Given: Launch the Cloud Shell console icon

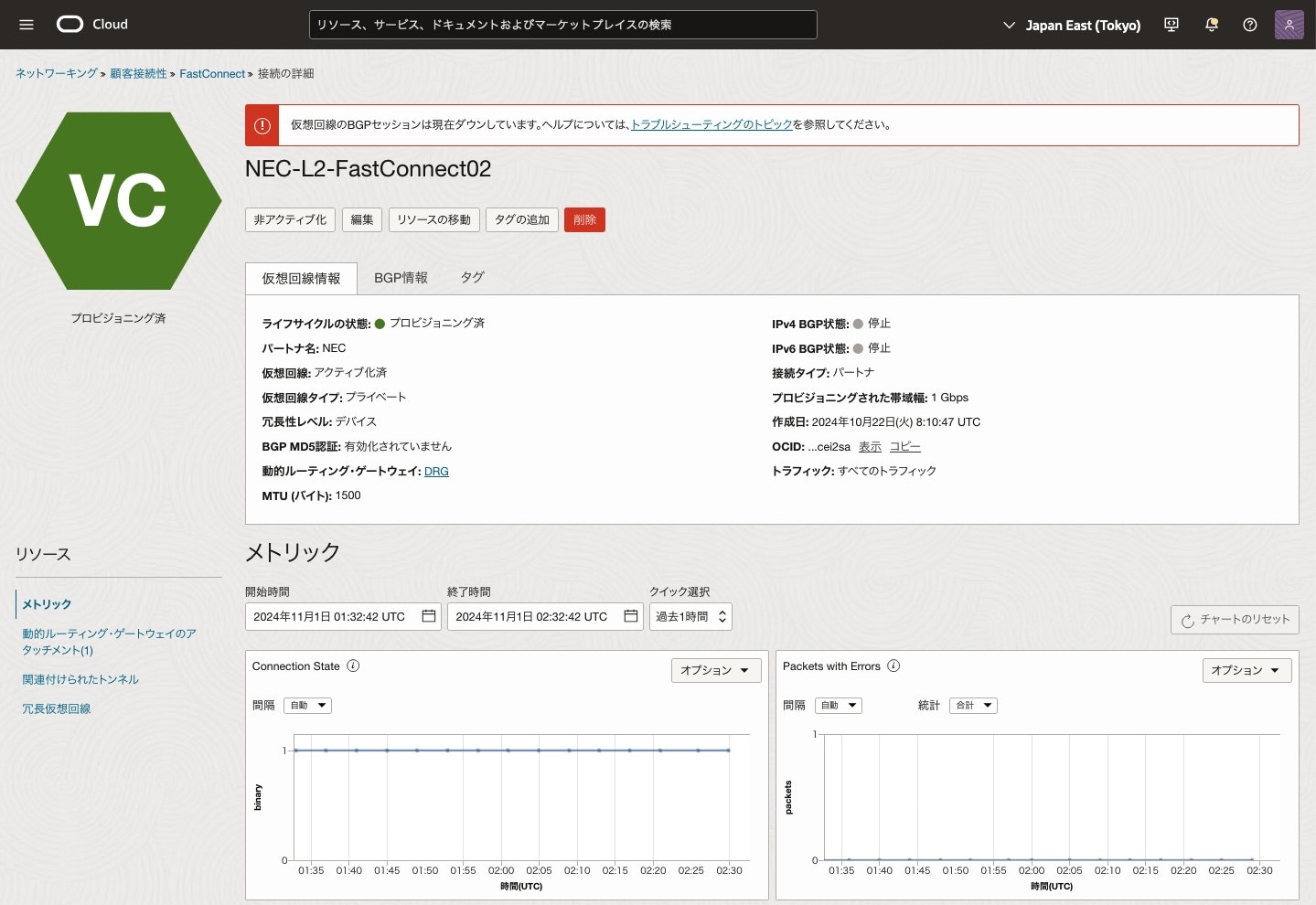Looking at the screenshot, I should pyautogui.click(x=1171, y=25).
